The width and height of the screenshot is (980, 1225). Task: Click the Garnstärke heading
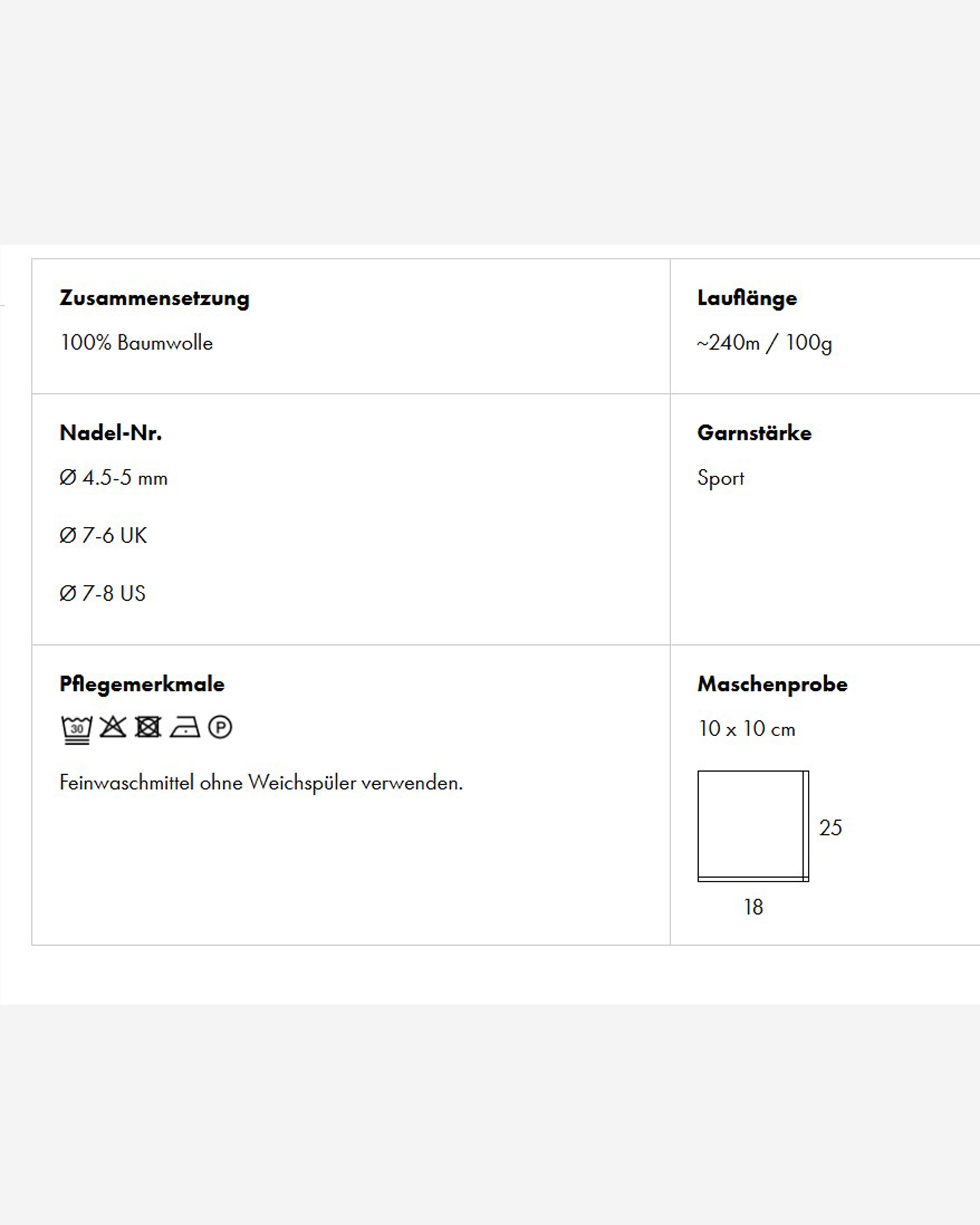[x=755, y=433]
